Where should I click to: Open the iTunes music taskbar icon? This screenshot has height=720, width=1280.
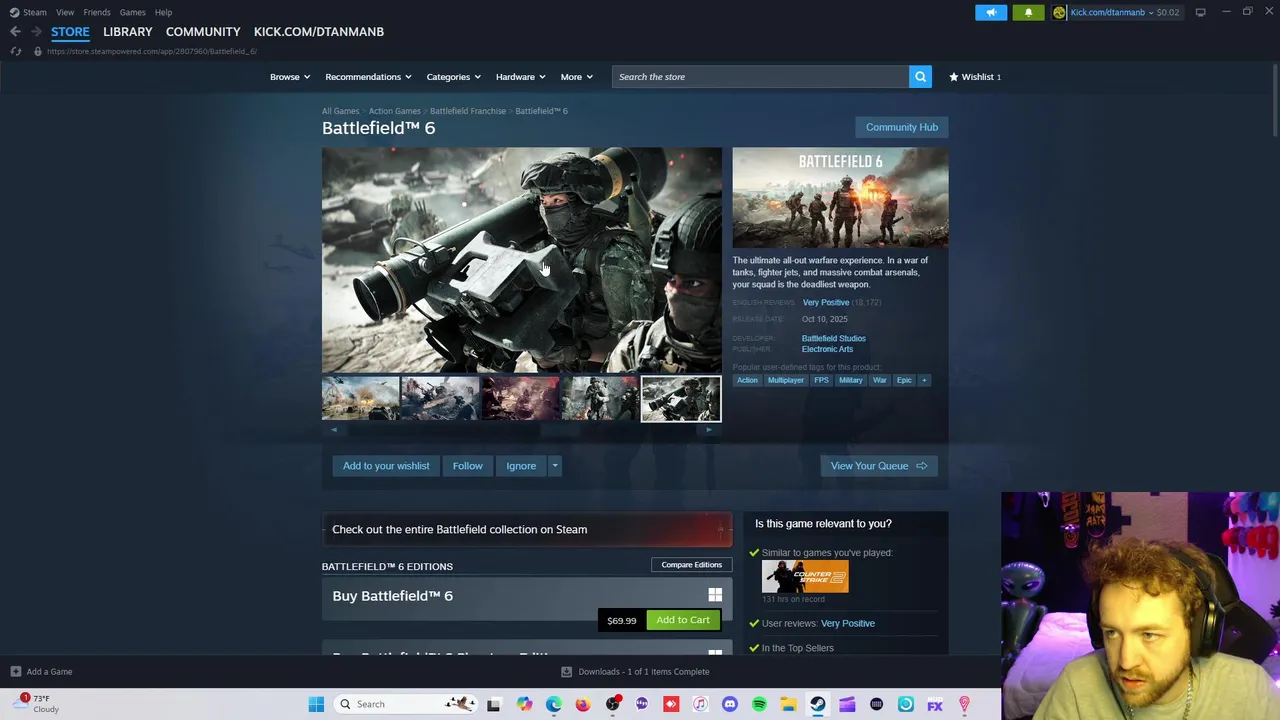[x=700, y=704]
